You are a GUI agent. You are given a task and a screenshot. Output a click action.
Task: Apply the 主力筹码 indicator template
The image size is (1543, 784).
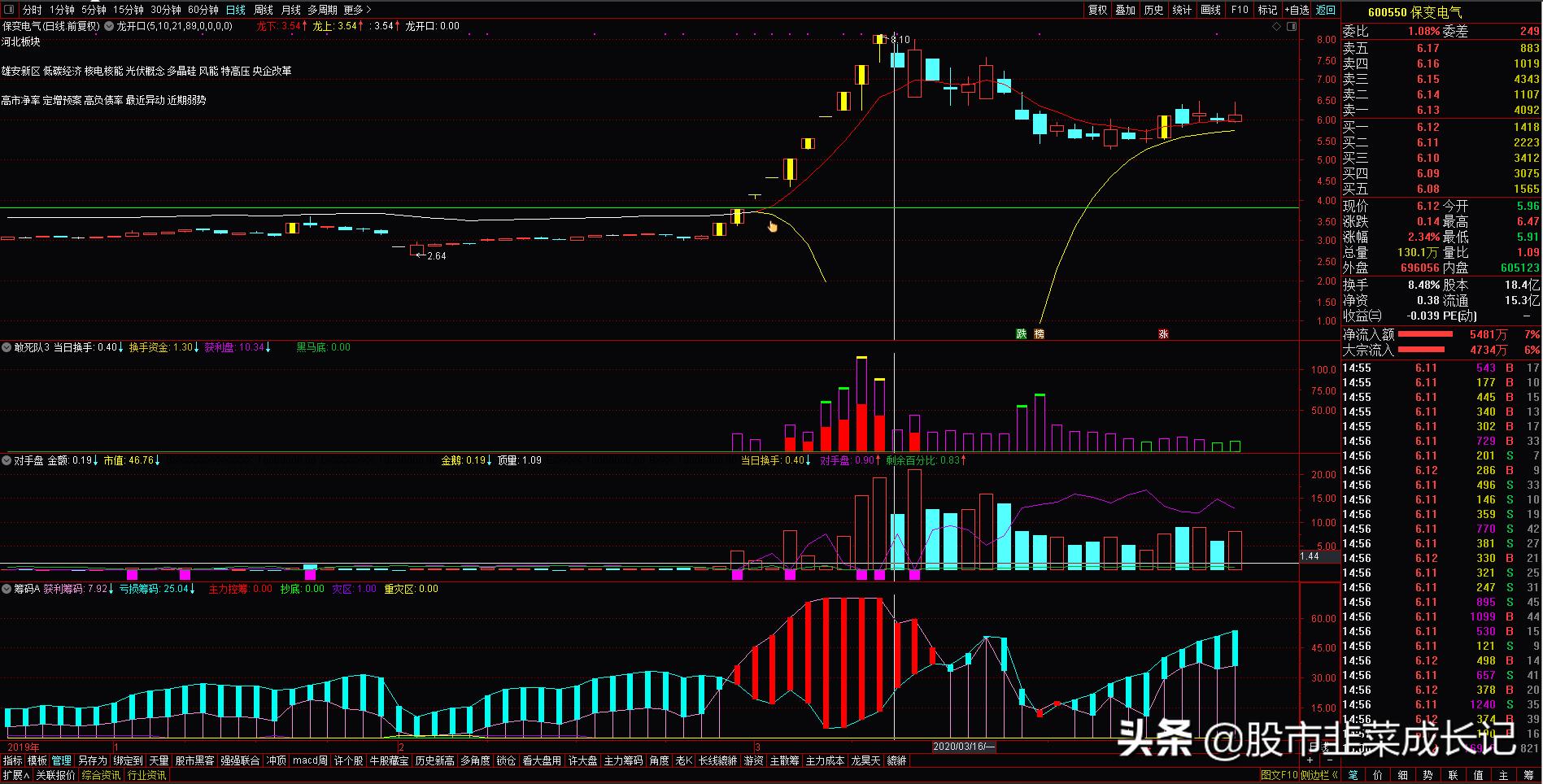[623, 760]
